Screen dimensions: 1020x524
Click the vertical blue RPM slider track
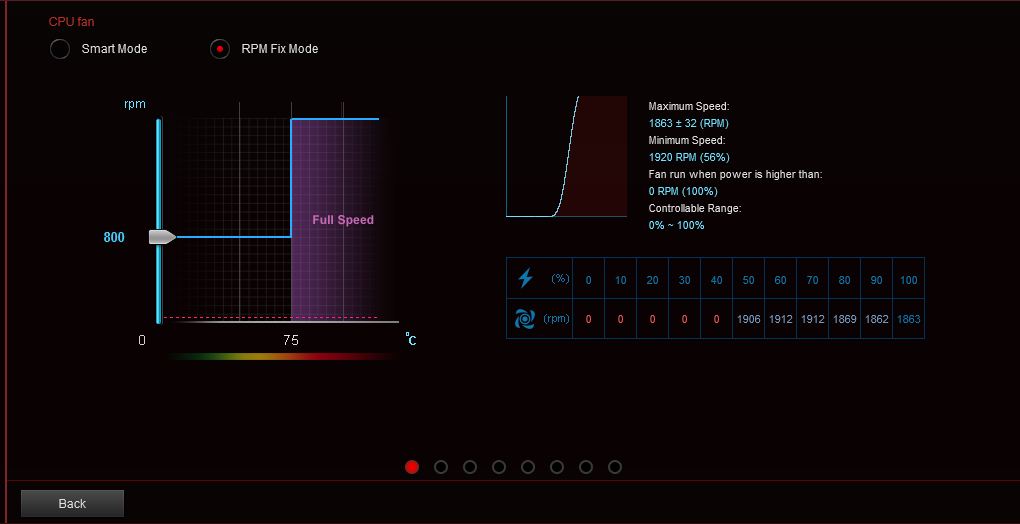[x=158, y=221]
